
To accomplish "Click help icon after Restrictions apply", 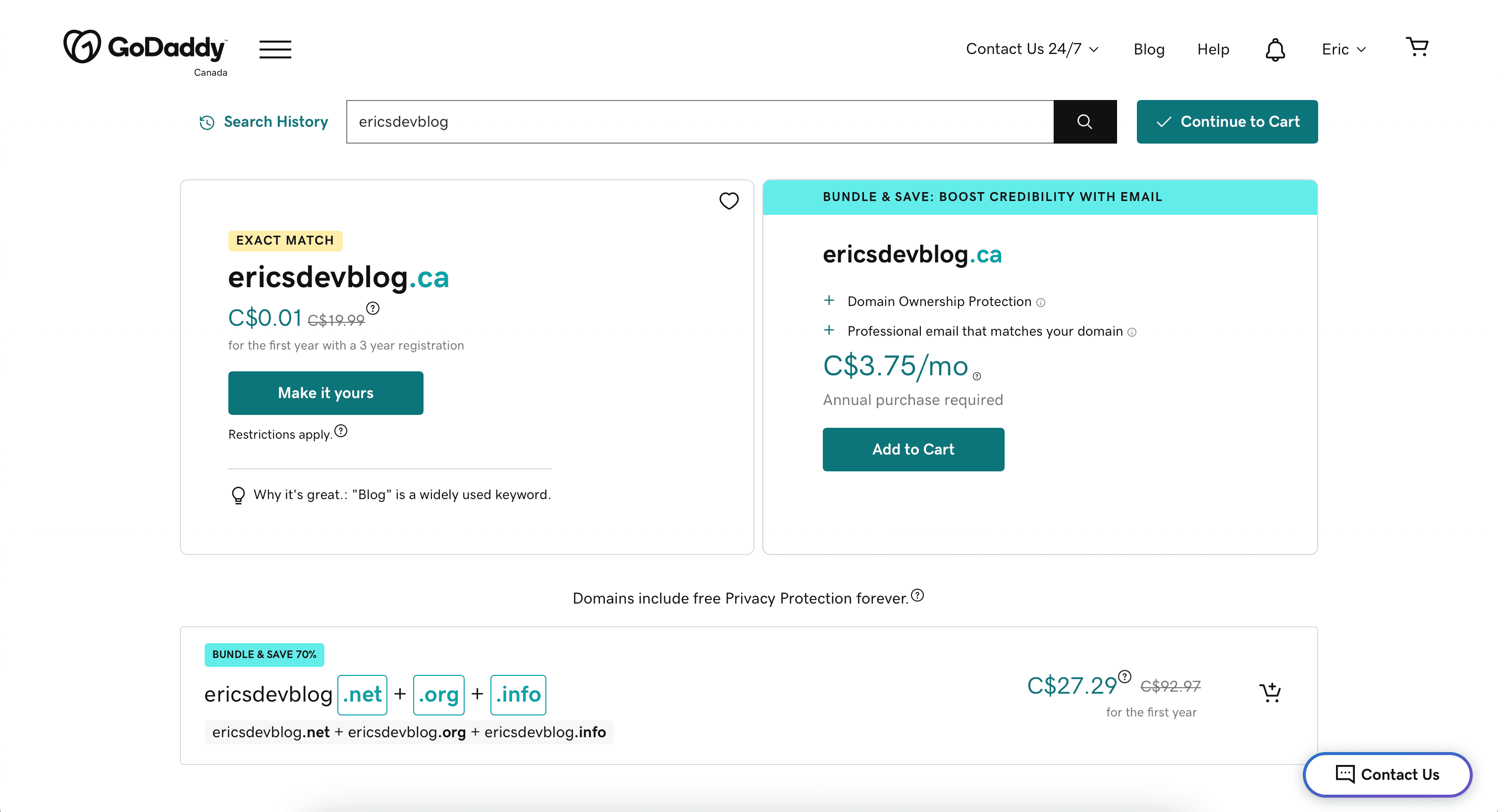I will click(x=341, y=431).
